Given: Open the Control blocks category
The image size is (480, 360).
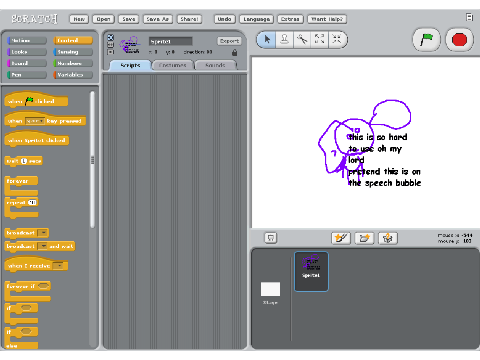Looking at the screenshot, I should pyautogui.click(x=73, y=40).
